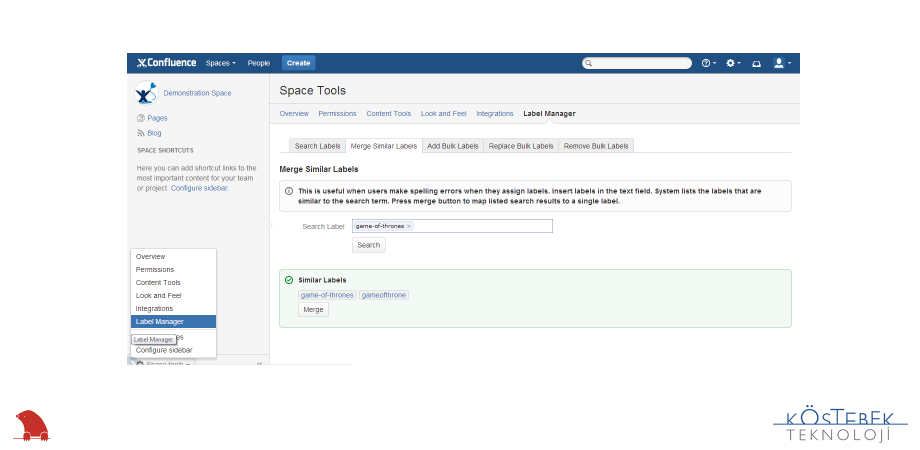Click the Confluence logo in header
This screenshot has height=450, width=920.
tap(166, 63)
